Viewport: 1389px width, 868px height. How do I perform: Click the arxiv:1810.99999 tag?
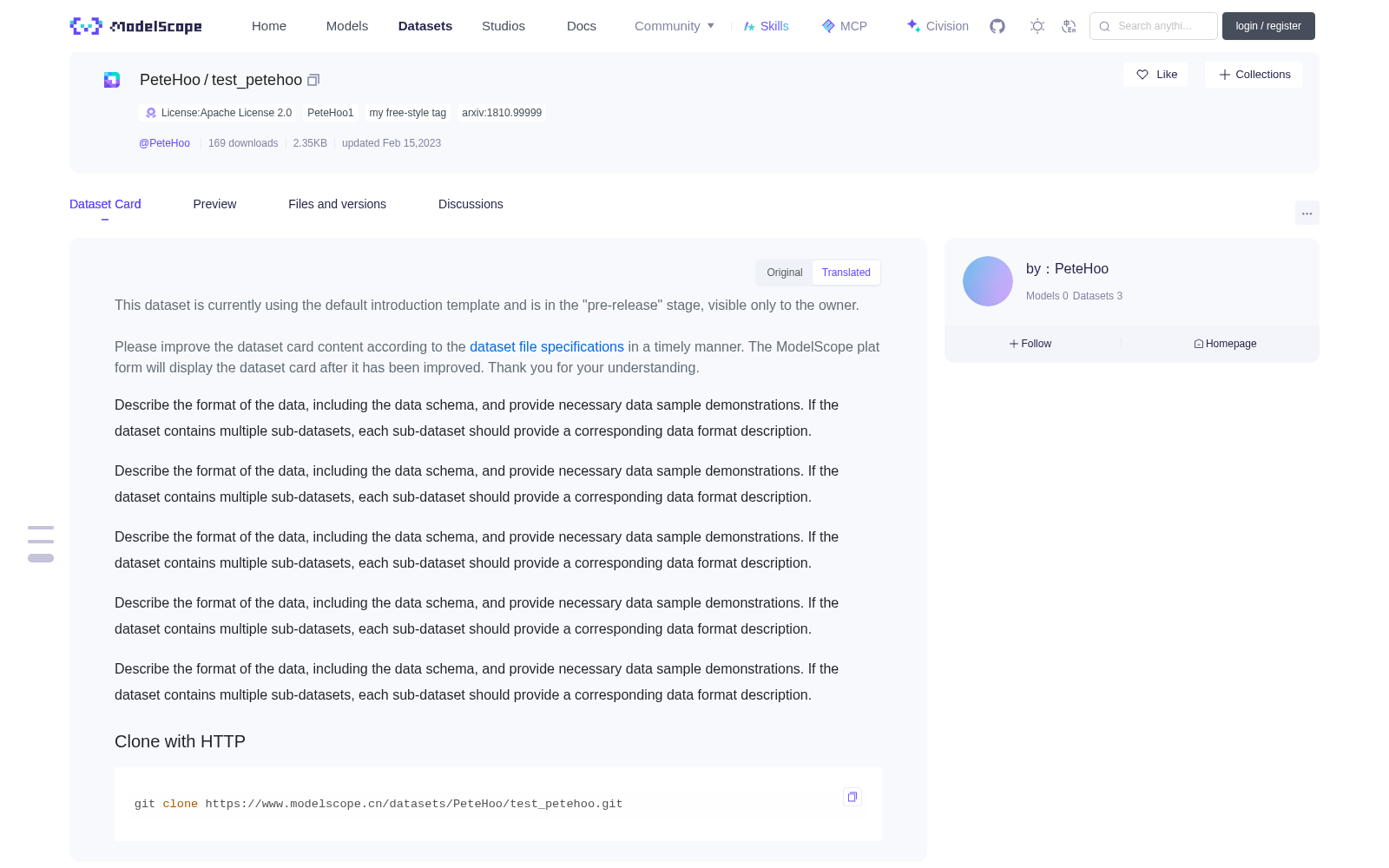point(502,113)
